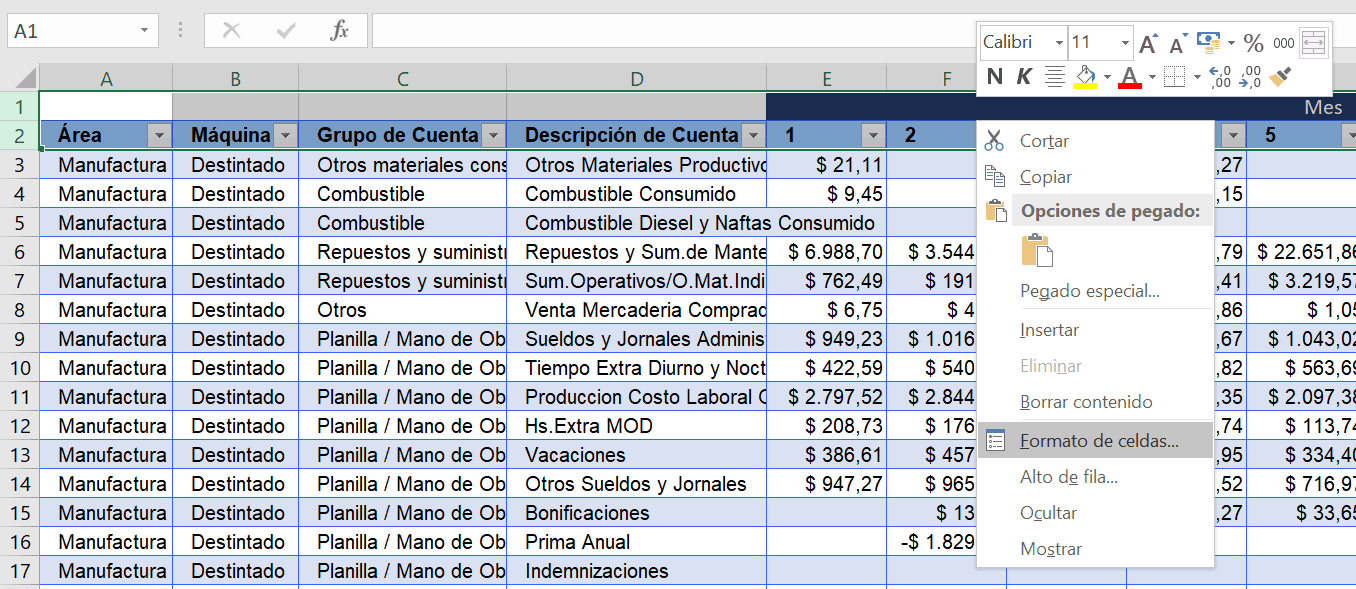Open the Insert Function (fx) dialog

pyautogui.click(x=340, y=29)
